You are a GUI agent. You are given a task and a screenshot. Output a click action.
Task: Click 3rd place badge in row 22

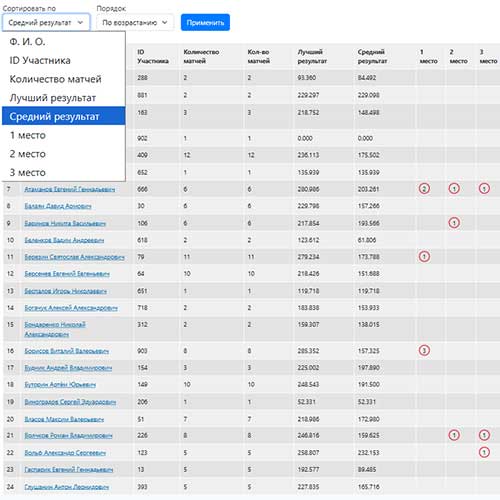tap(484, 452)
